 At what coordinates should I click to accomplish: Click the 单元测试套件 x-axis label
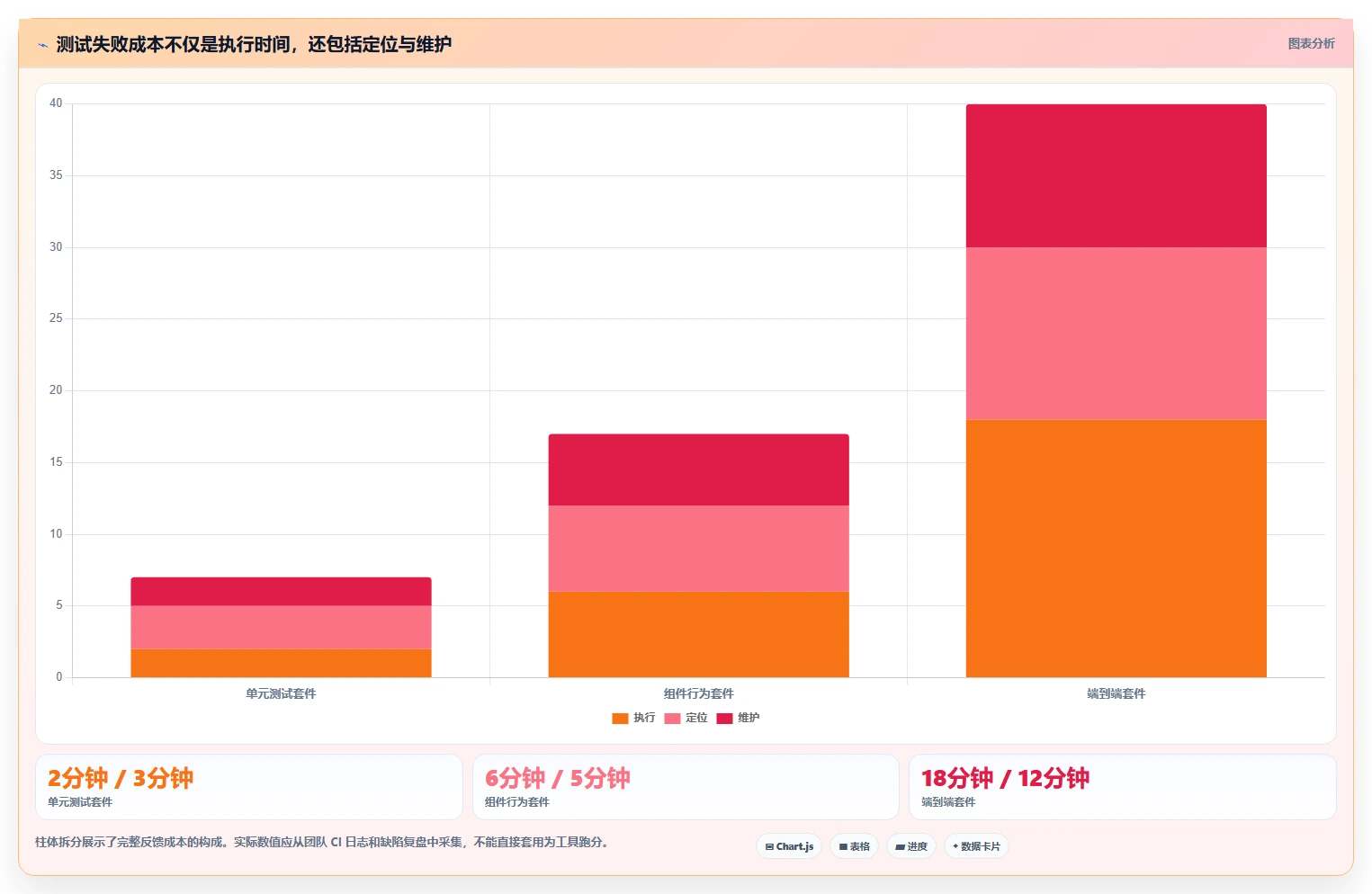[281, 693]
